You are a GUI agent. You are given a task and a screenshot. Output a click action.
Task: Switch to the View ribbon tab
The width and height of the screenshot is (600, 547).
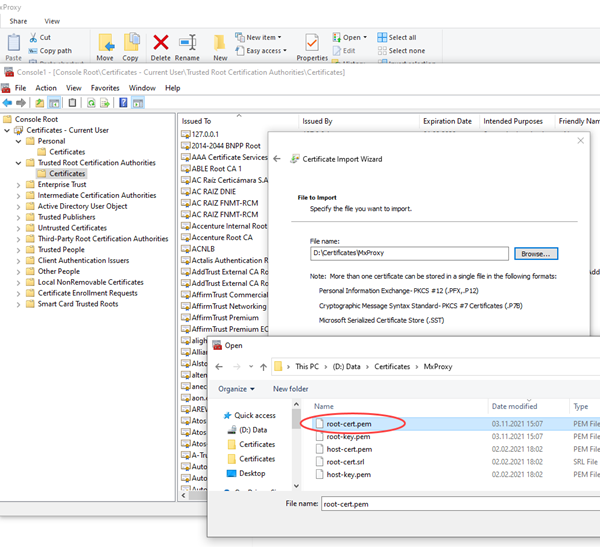pos(52,20)
